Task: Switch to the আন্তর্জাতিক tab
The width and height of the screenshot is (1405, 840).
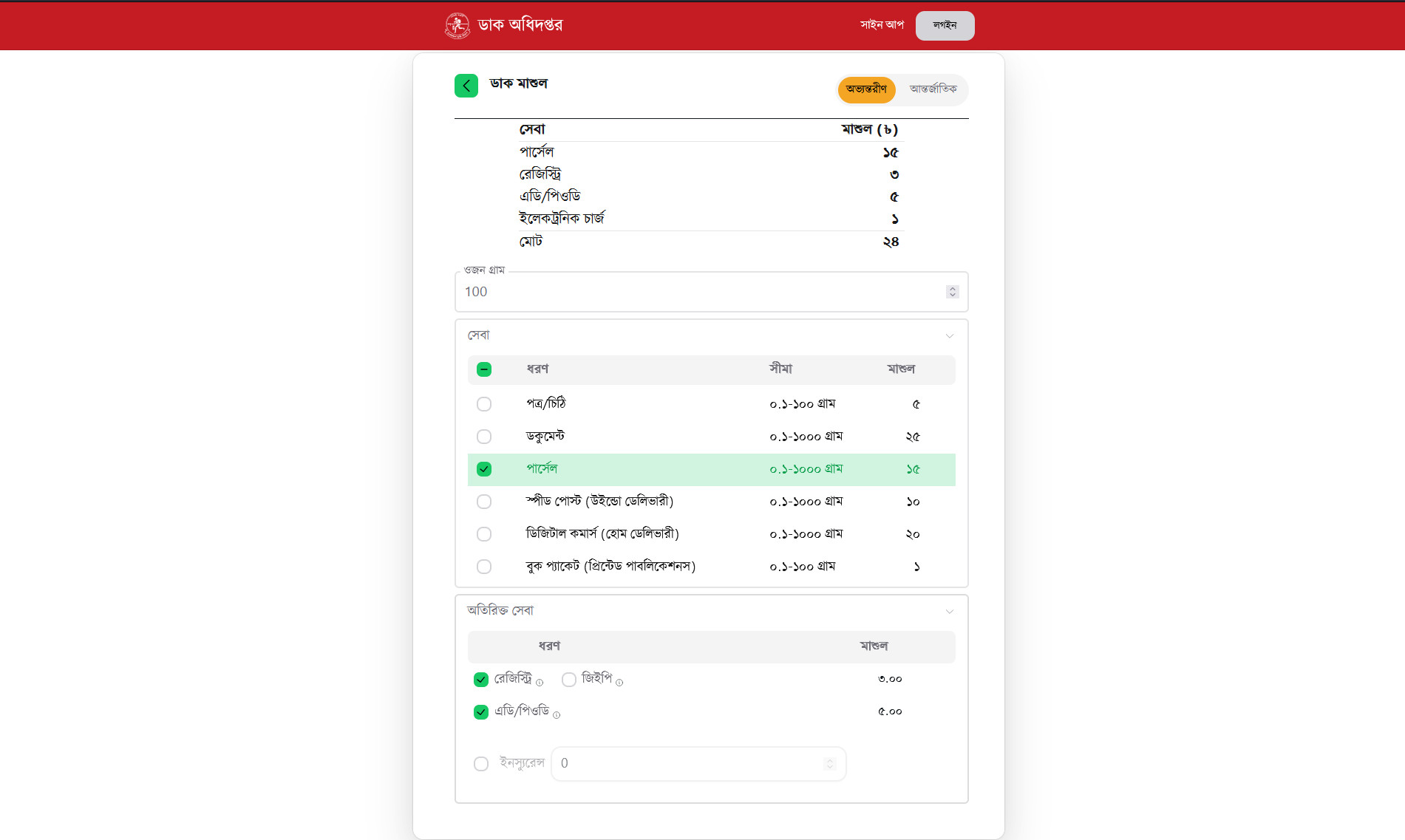Action: pyautogui.click(x=933, y=89)
